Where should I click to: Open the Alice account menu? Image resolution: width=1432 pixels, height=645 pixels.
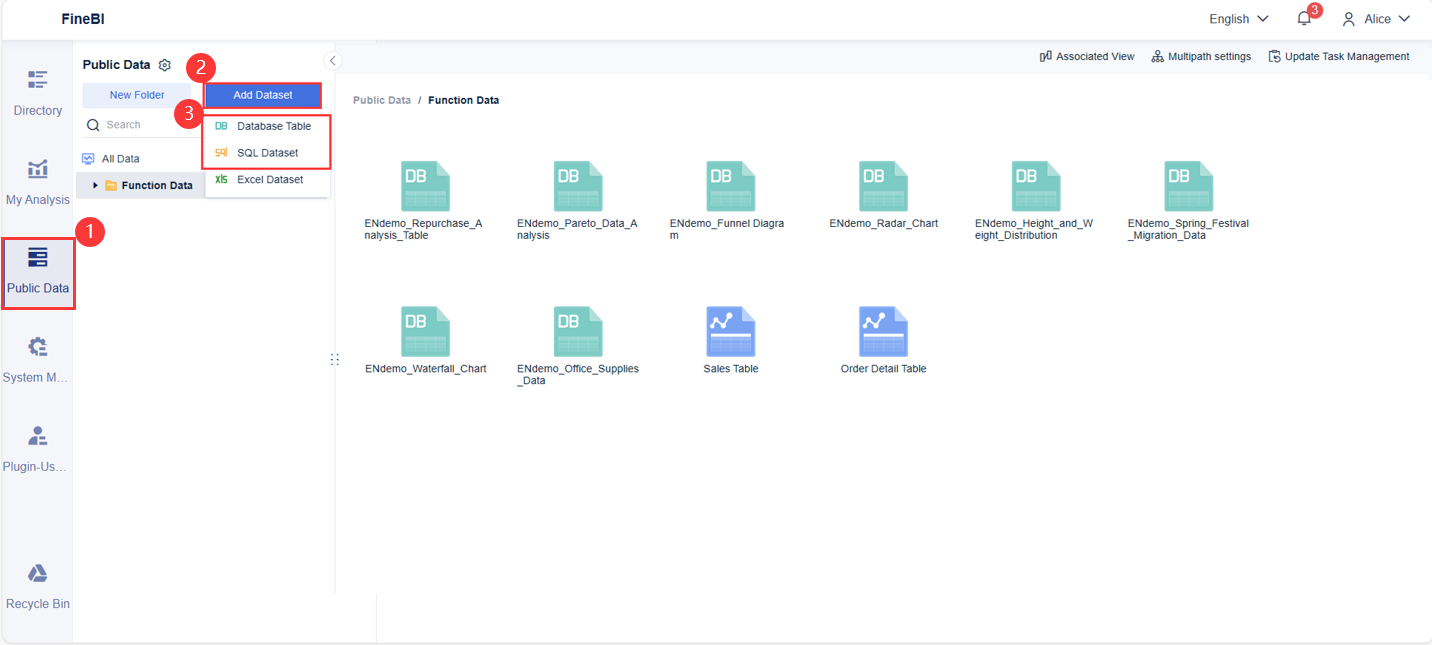[1377, 18]
